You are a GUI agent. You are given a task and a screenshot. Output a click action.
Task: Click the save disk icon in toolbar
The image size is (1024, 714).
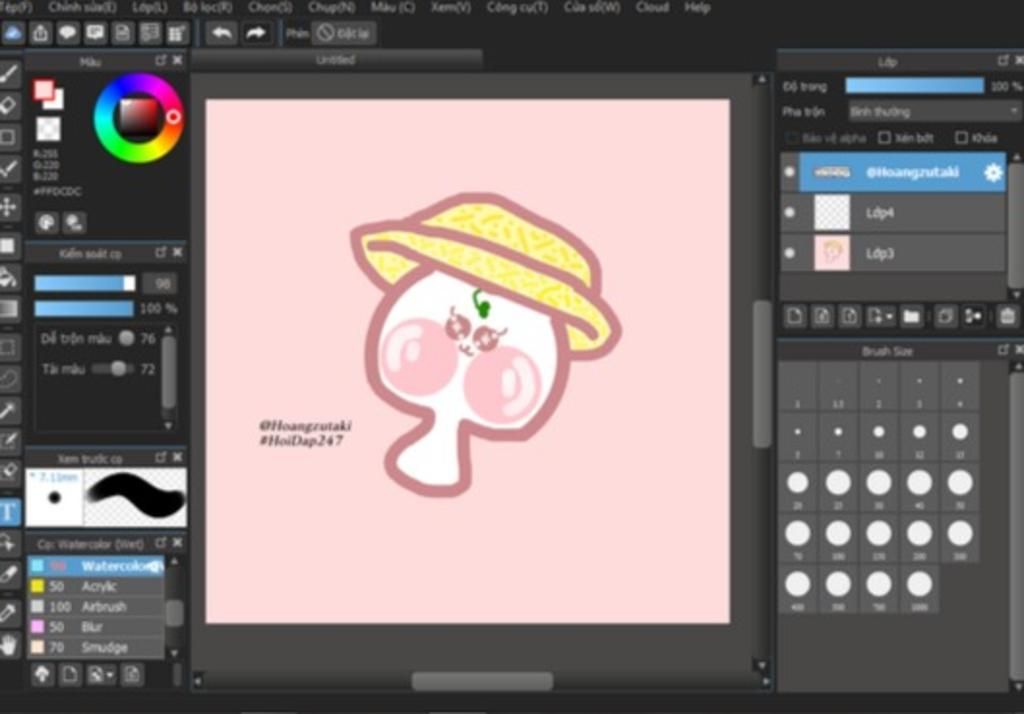tap(122, 33)
